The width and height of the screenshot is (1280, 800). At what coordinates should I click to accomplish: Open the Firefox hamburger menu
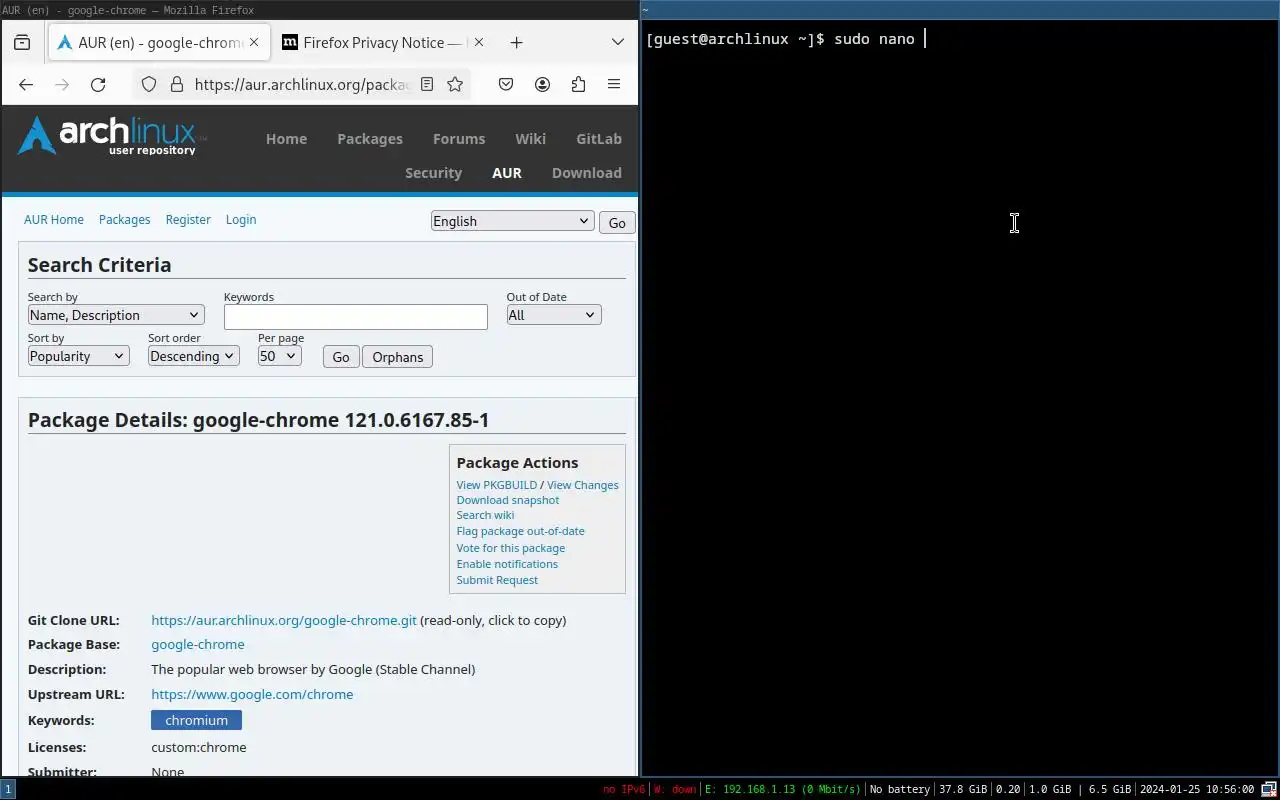[x=614, y=85]
